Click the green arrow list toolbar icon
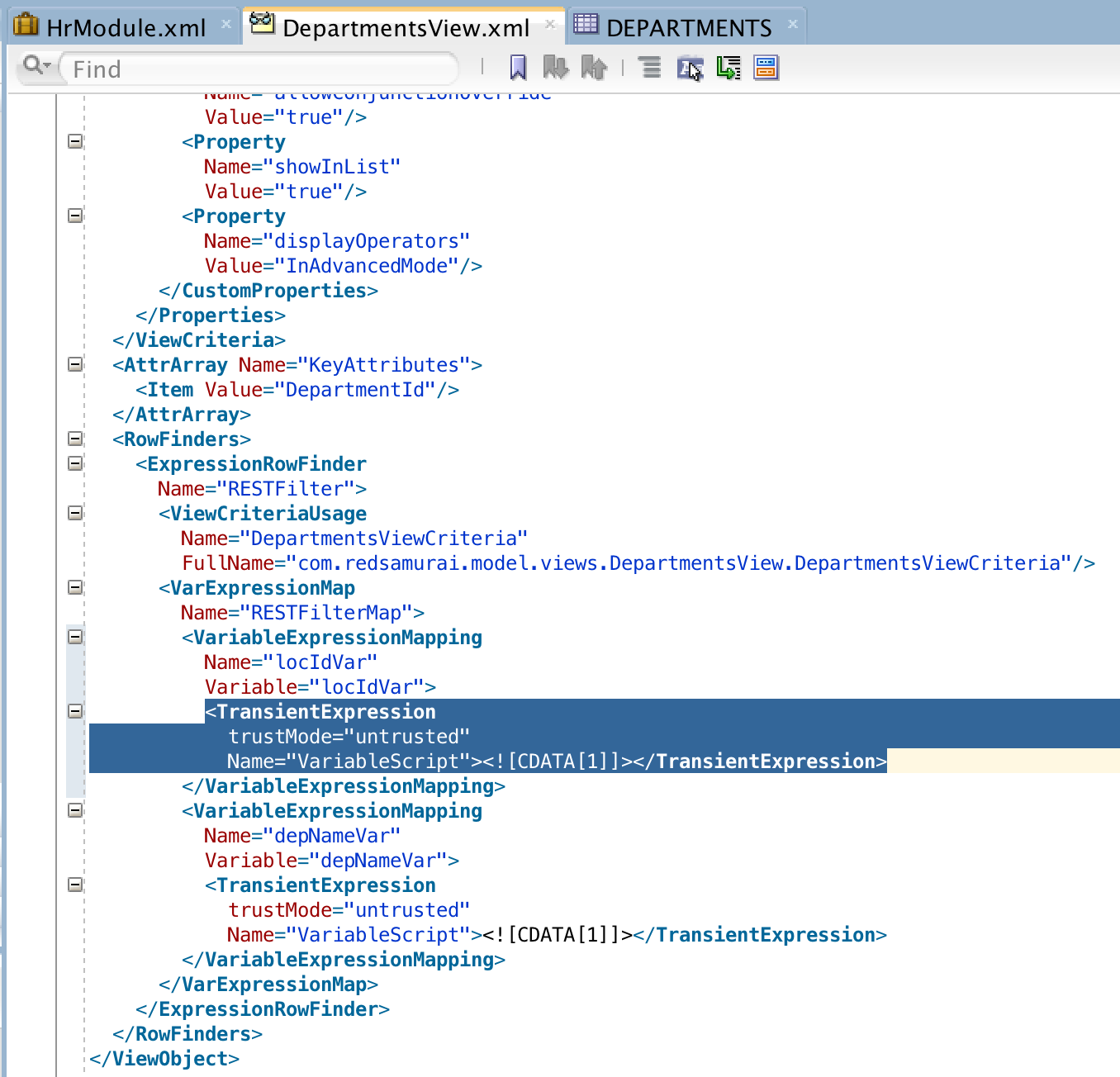Image resolution: width=1120 pixels, height=1077 pixels. pos(728,68)
